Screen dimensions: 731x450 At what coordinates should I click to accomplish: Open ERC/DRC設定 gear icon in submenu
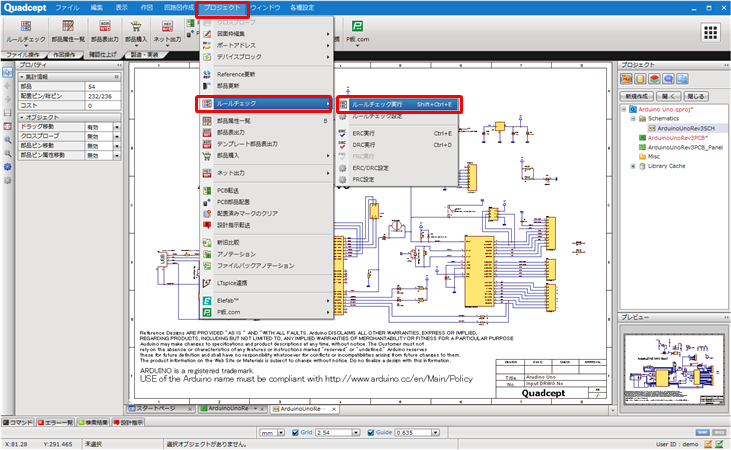click(x=343, y=168)
